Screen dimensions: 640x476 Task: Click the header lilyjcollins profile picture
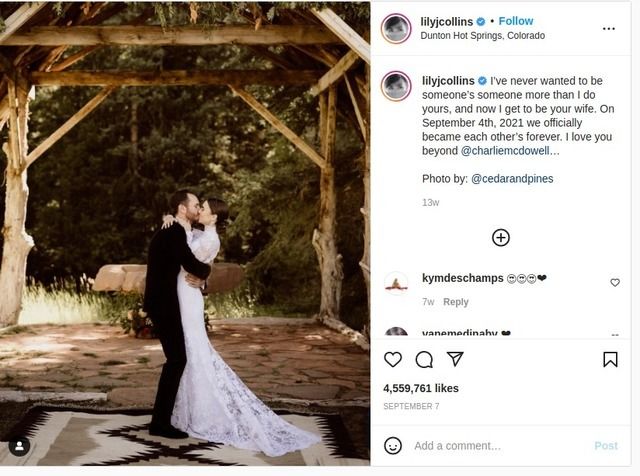pyautogui.click(x=396, y=28)
